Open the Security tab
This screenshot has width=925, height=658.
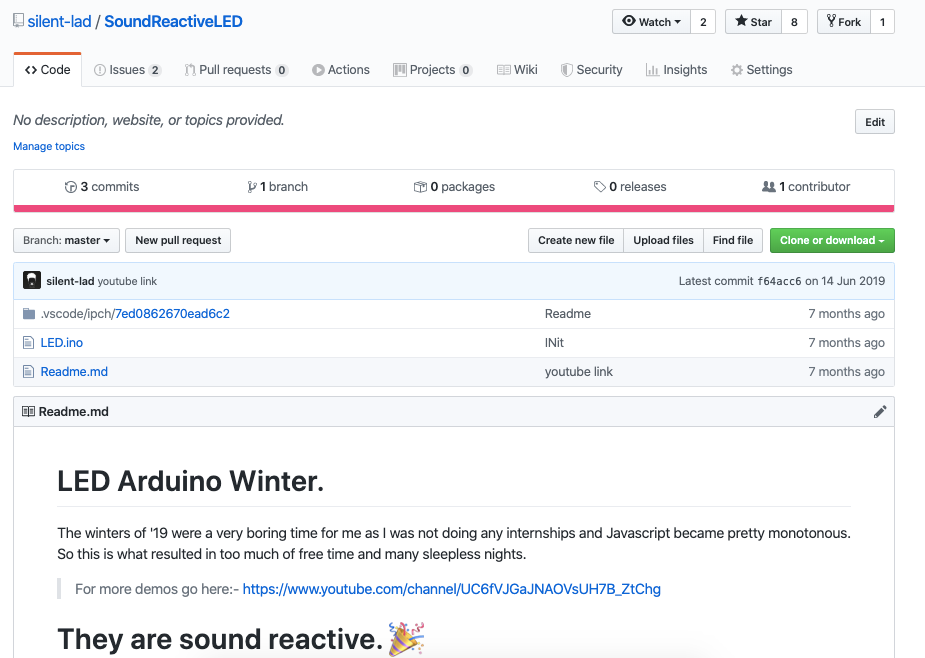click(592, 70)
